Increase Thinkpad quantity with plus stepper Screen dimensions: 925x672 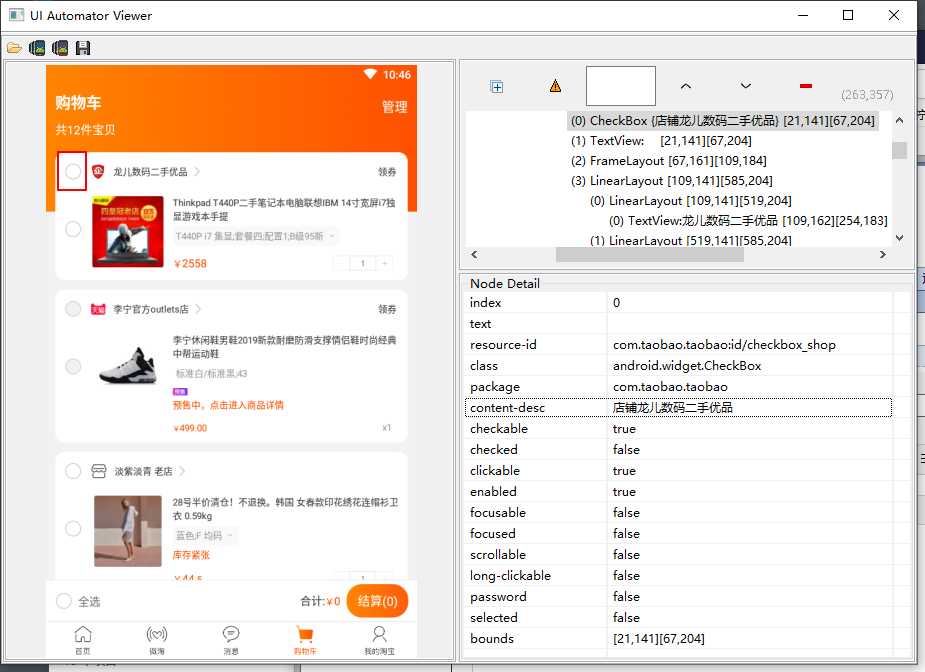(x=385, y=263)
